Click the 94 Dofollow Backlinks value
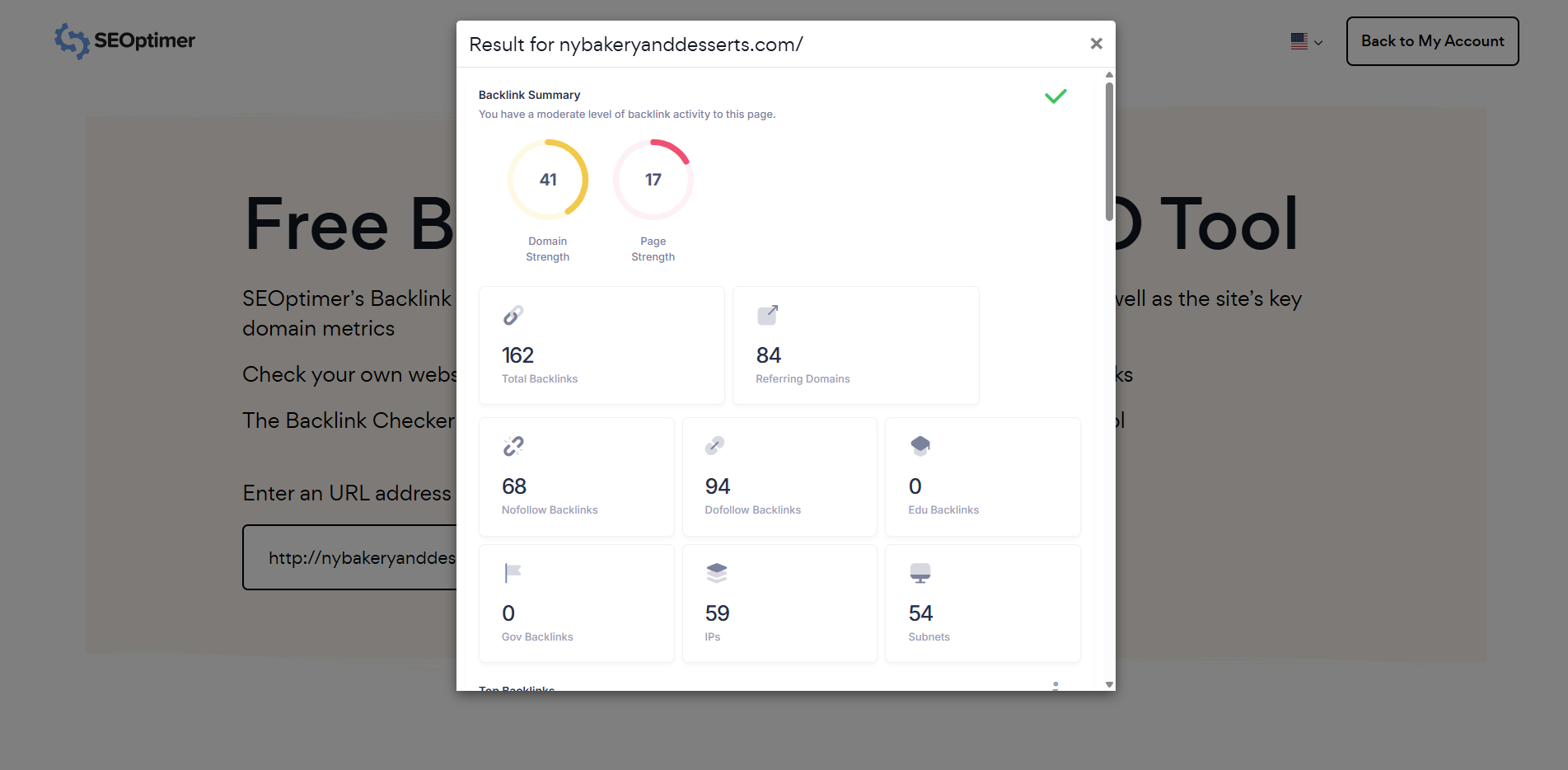Image resolution: width=1568 pixels, height=770 pixels. [718, 486]
